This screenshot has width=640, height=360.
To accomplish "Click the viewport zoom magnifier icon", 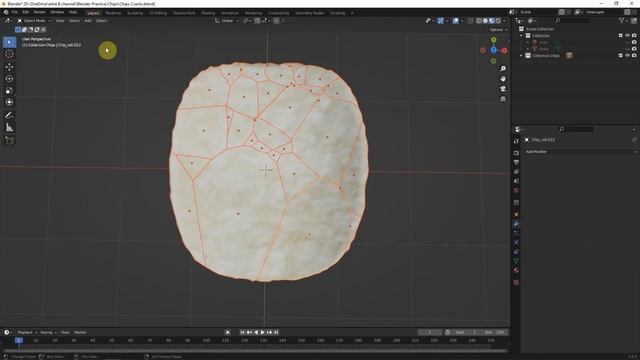I will coord(503,69).
